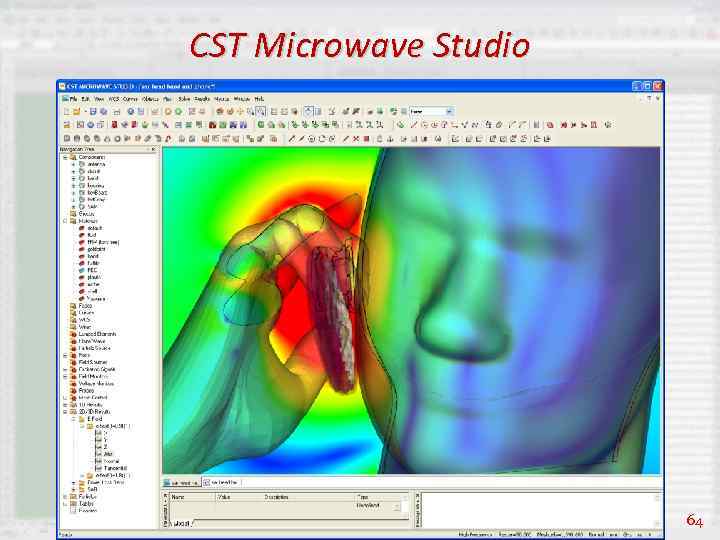Open the WCS menu
The height and width of the screenshot is (540, 720).
click(x=113, y=99)
